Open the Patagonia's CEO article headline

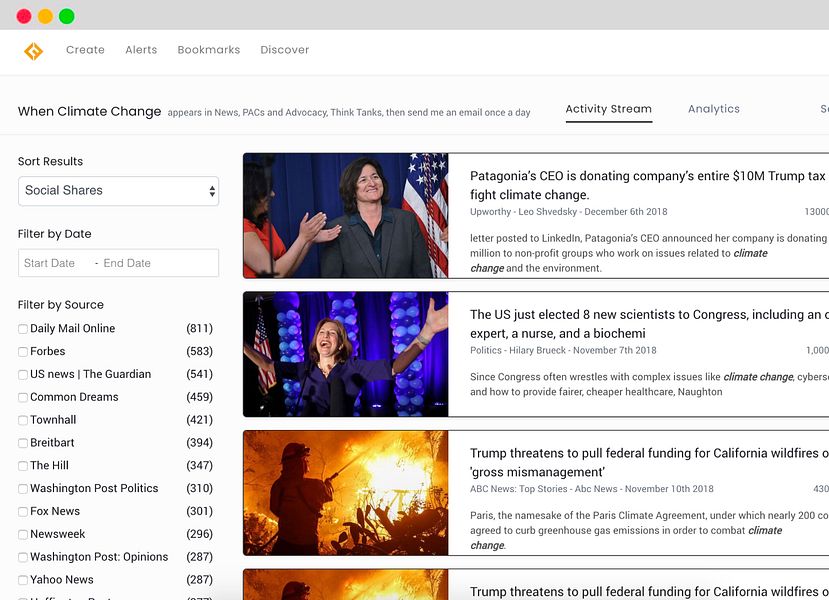coord(649,185)
